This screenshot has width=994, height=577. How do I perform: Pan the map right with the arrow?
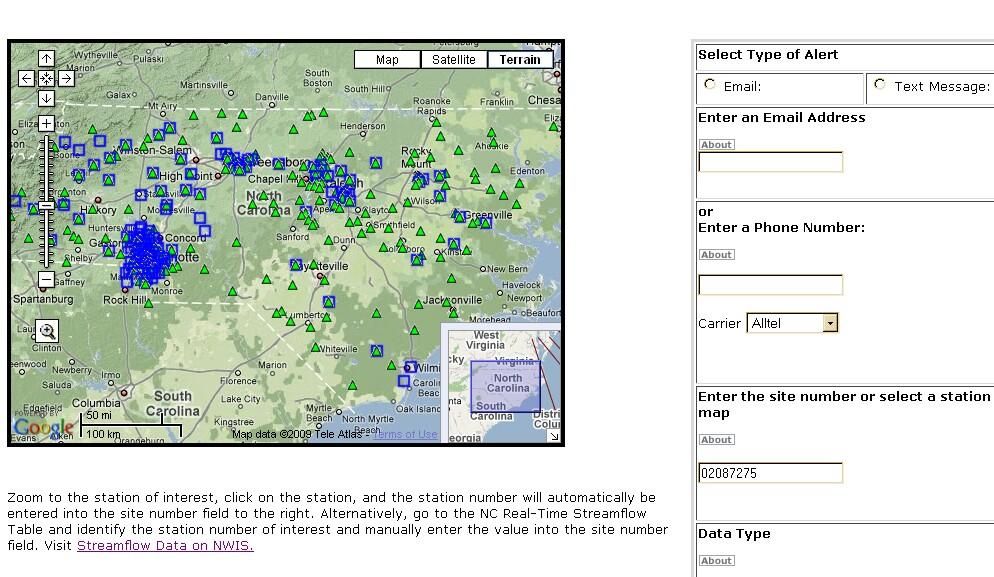66,78
